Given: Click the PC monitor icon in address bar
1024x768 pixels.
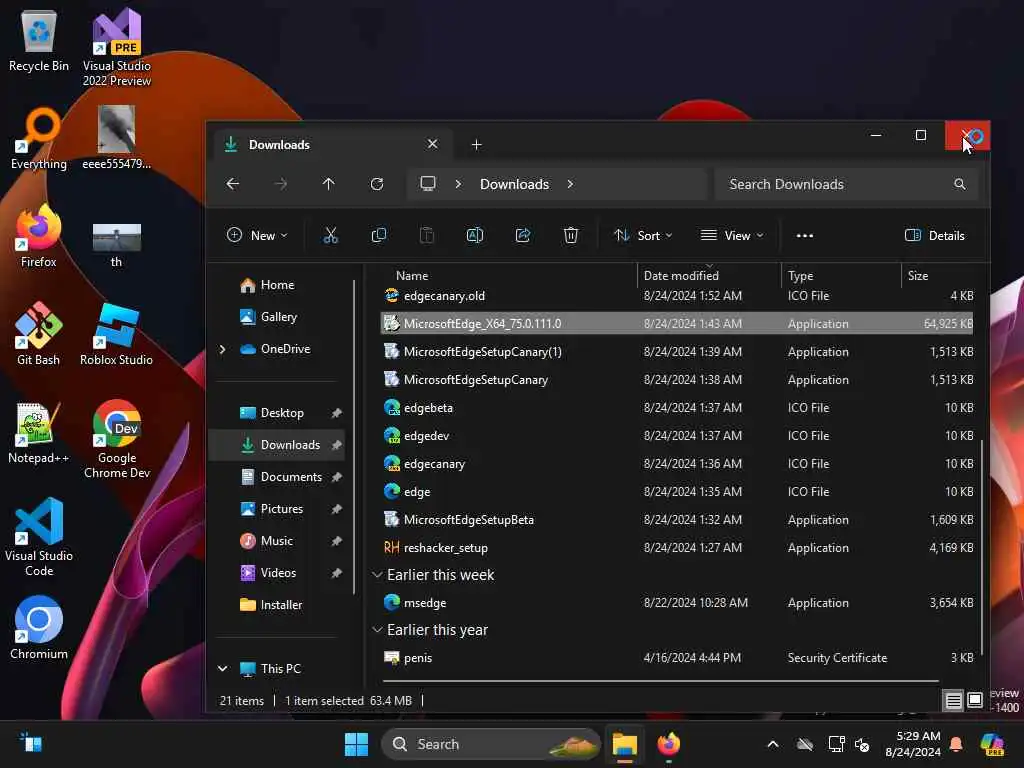Looking at the screenshot, I should click(x=428, y=184).
